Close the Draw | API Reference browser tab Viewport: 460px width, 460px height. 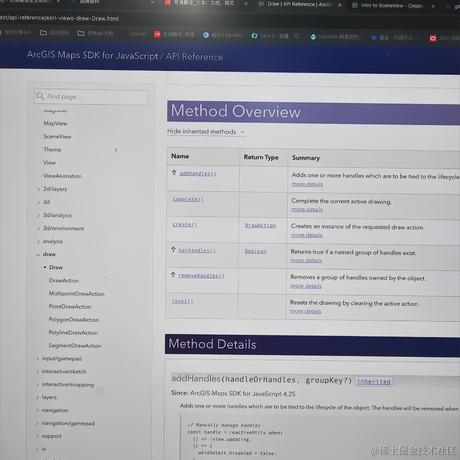tap(340, 5)
